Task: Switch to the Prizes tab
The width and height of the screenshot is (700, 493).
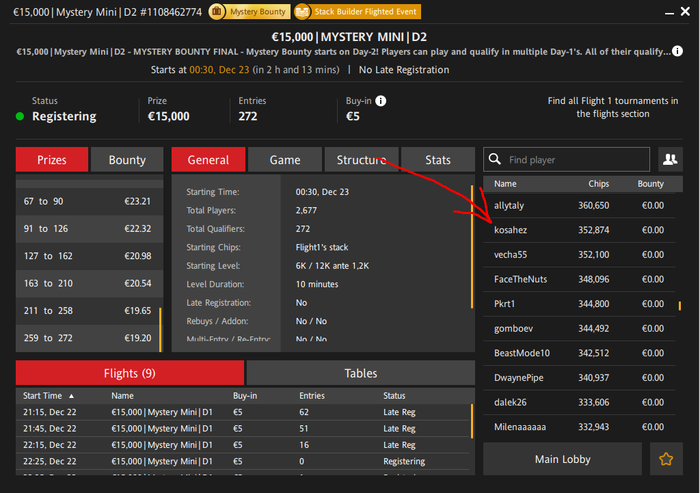Action: pyautogui.click(x=52, y=160)
